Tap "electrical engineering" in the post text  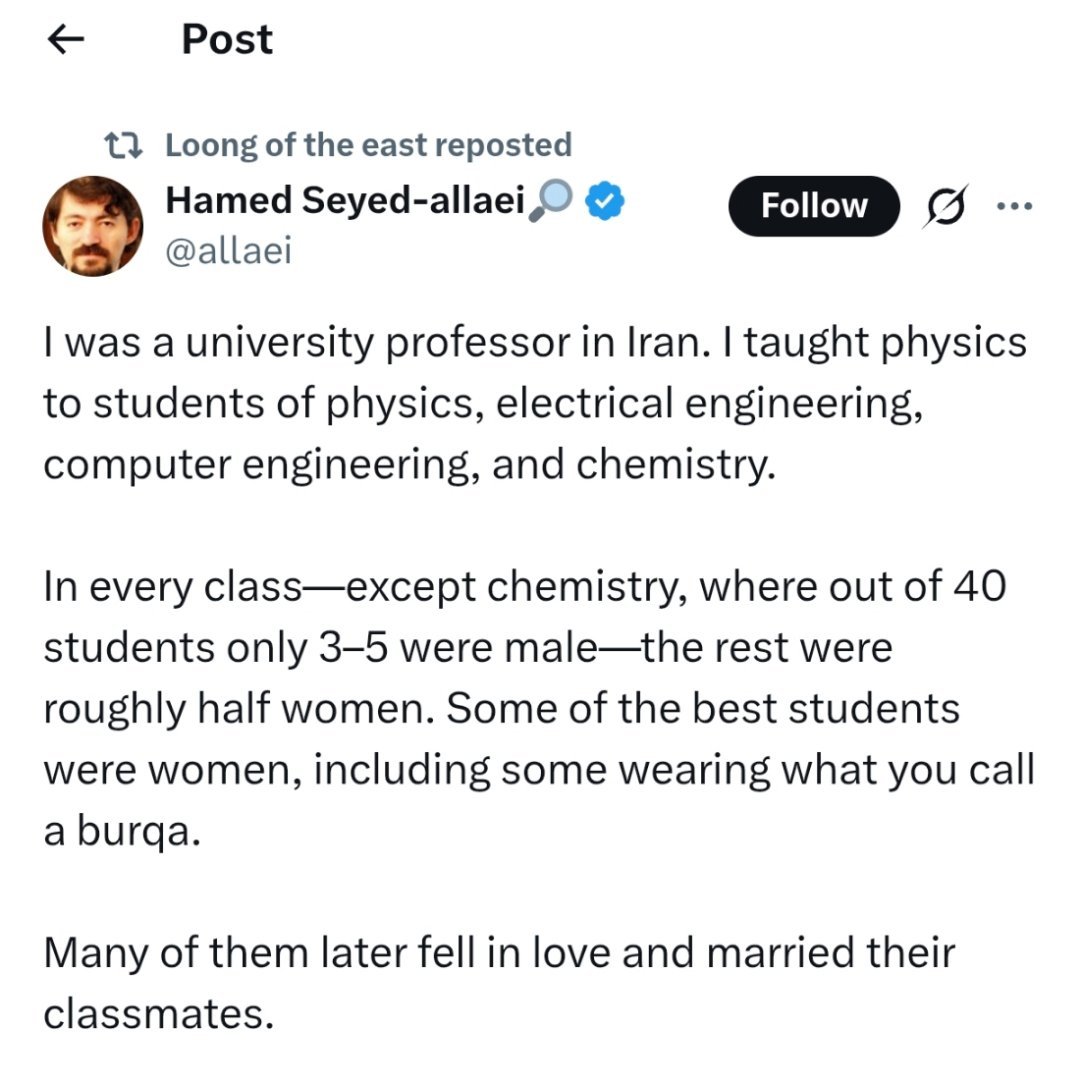coord(708,404)
